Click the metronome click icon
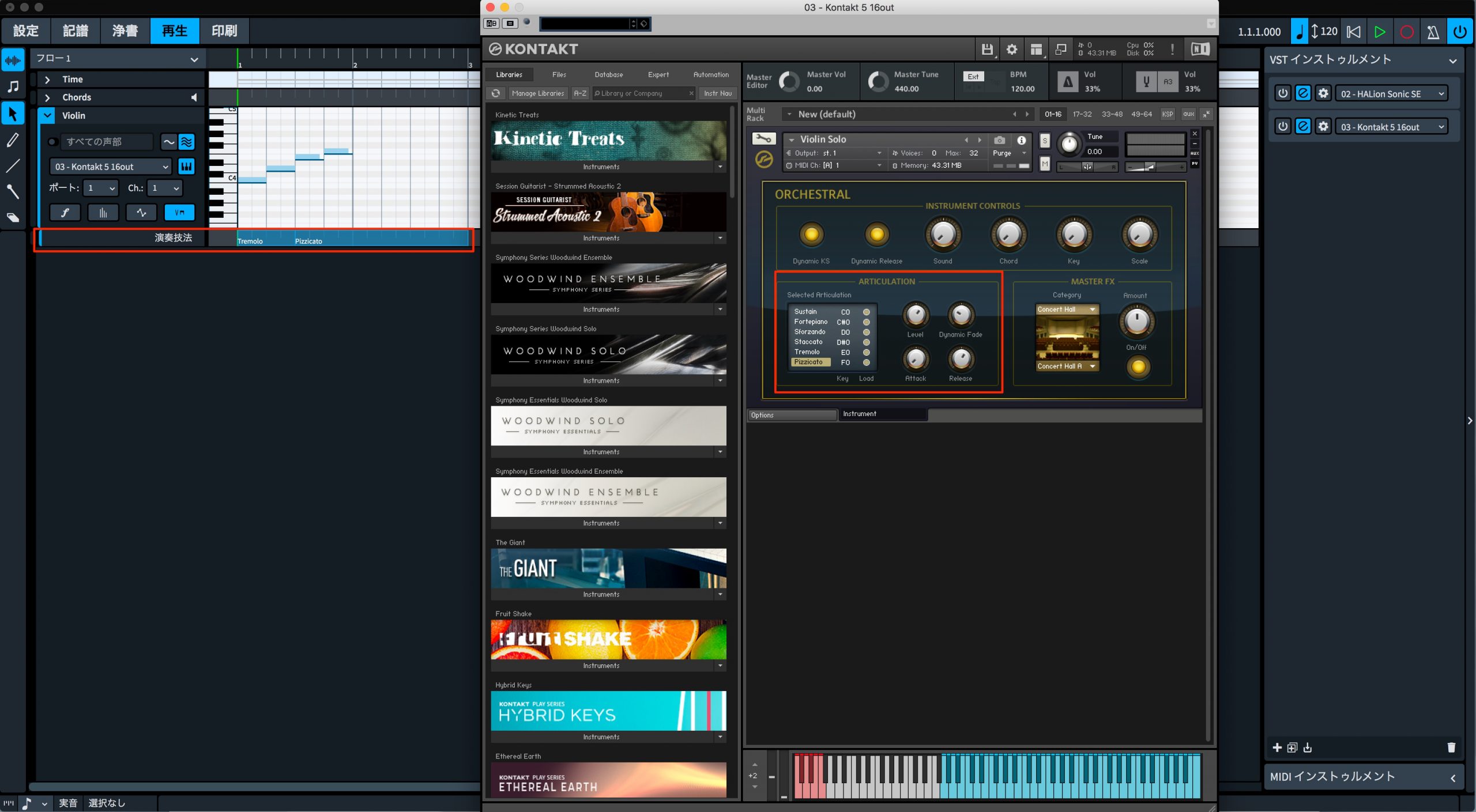 pyautogui.click(x=1433, y=32)
